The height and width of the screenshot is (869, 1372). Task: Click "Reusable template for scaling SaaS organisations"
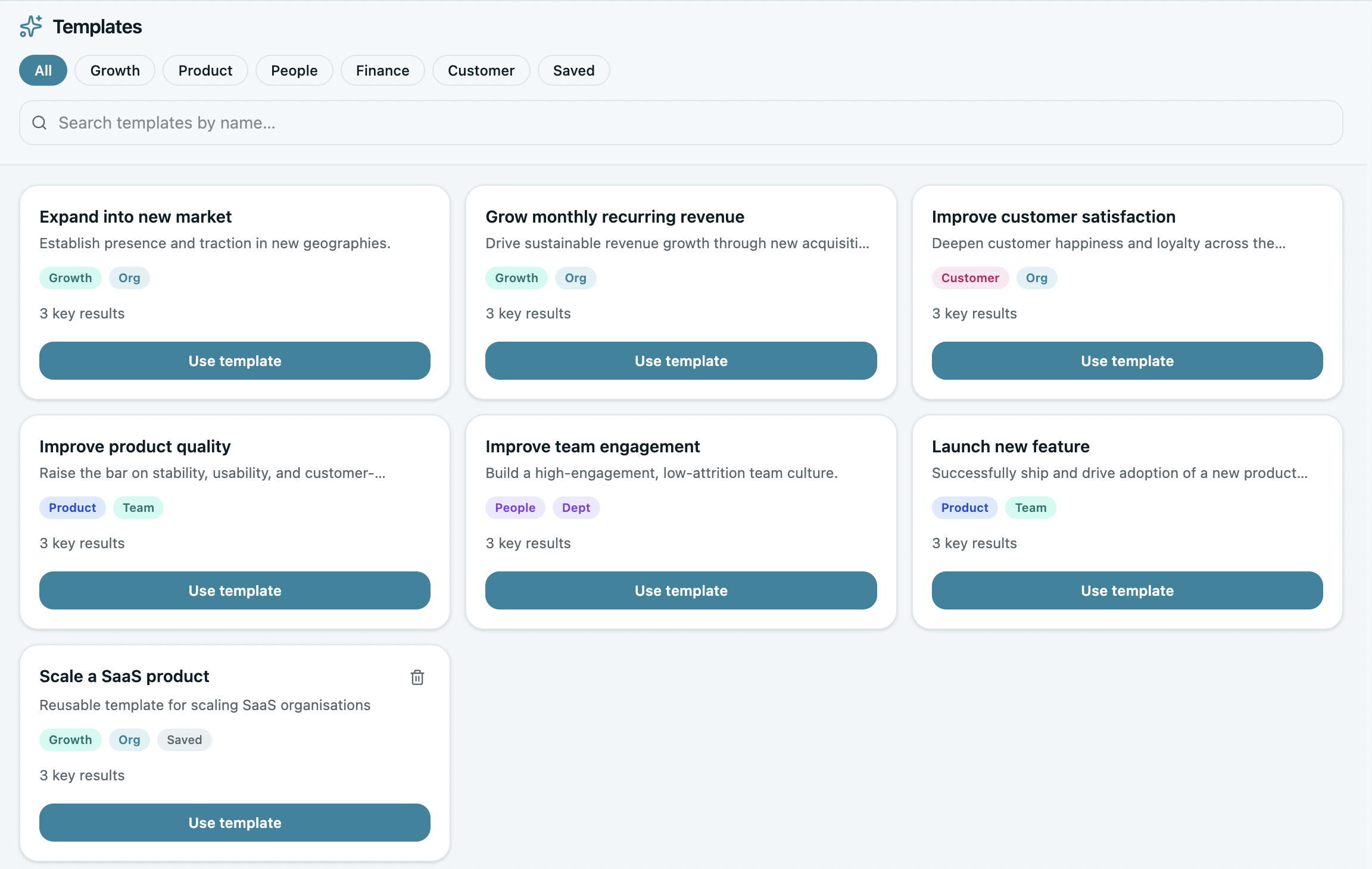point(205,705)
